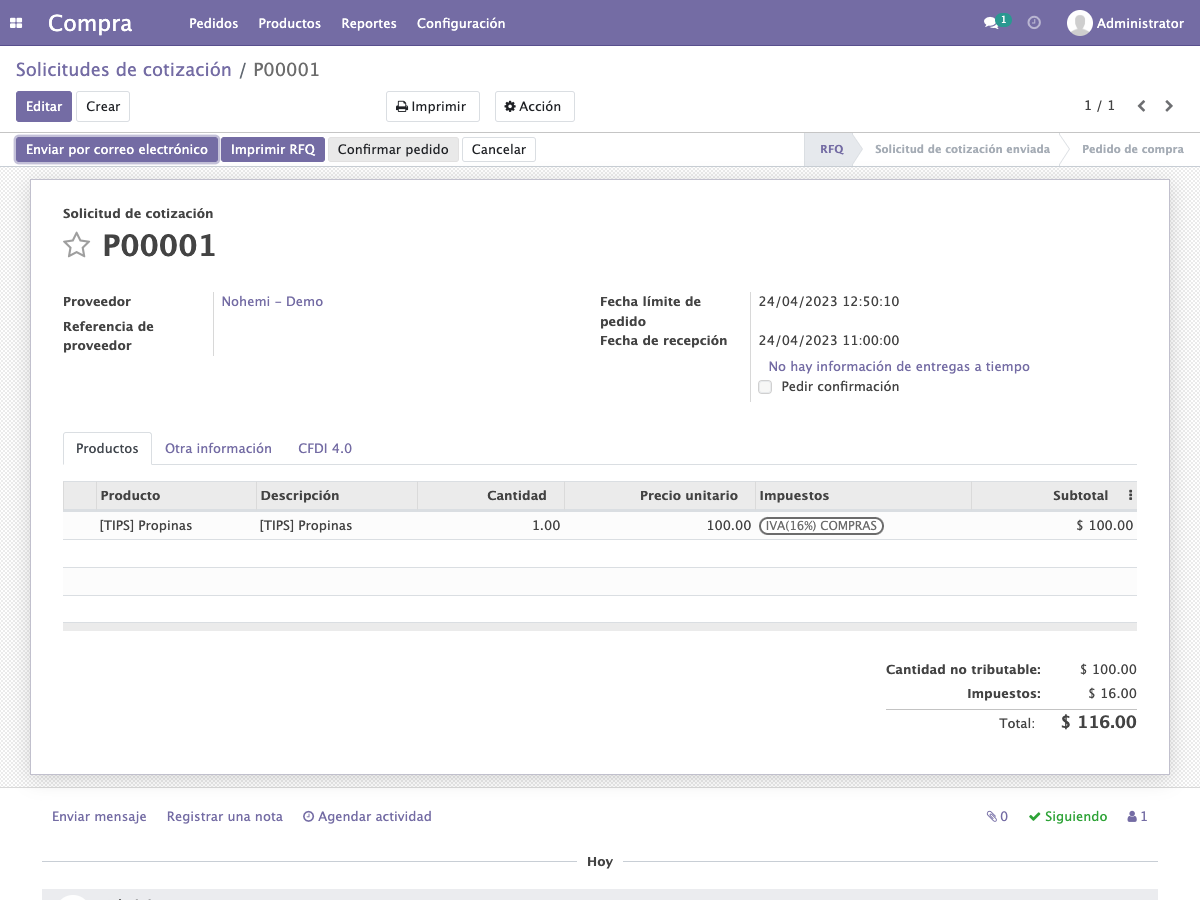Click the Editar button
Screen dimensions: 1200x900
pyautogui.click(x=44, y=107)
